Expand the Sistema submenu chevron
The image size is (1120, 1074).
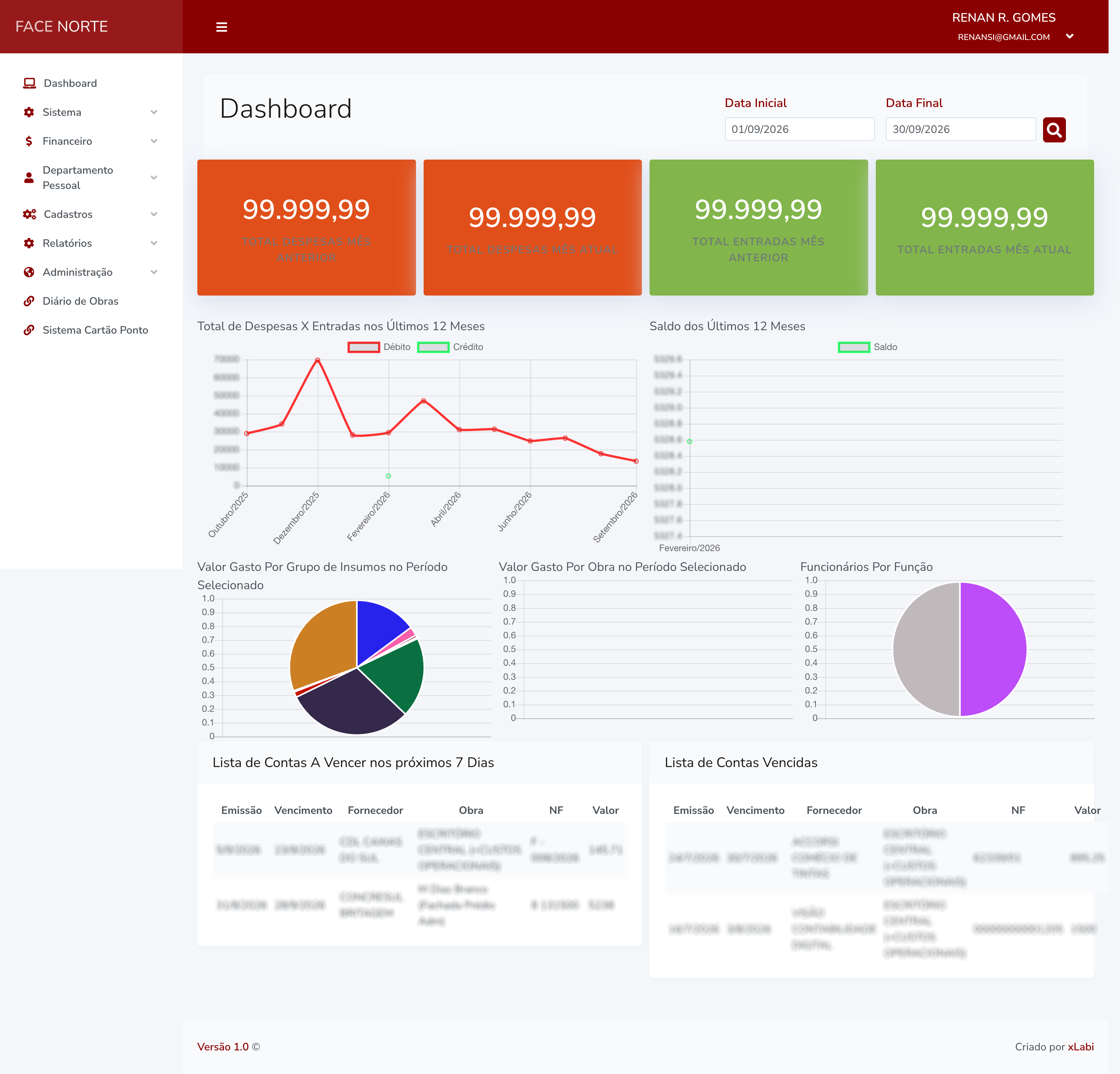pyautogui.click(x=154, y=113)
